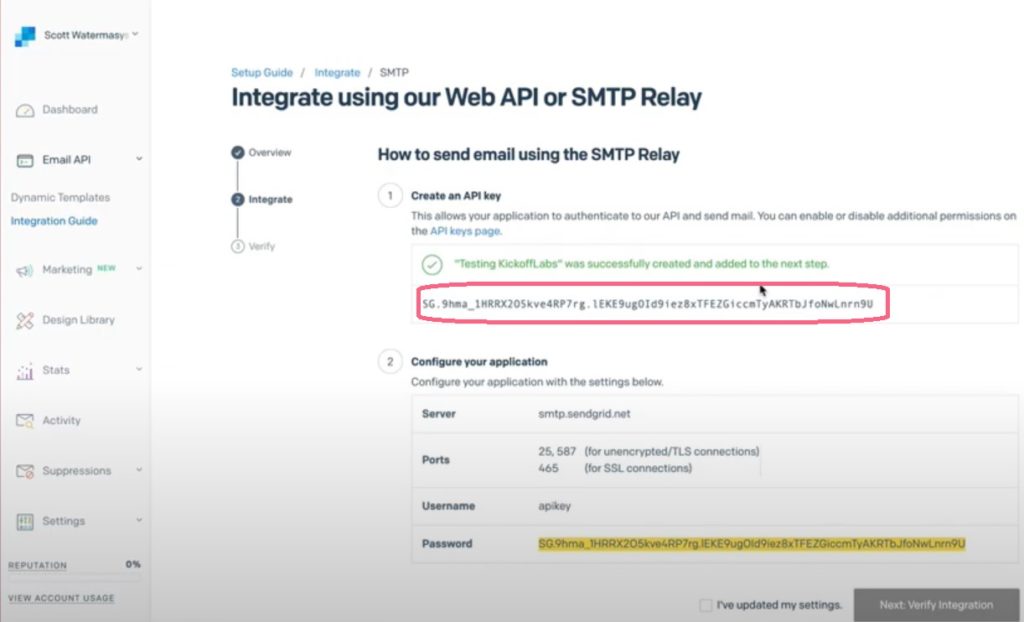The image size is (1024, 622).
Task: Click the Server row label
Action: [439, 414]
